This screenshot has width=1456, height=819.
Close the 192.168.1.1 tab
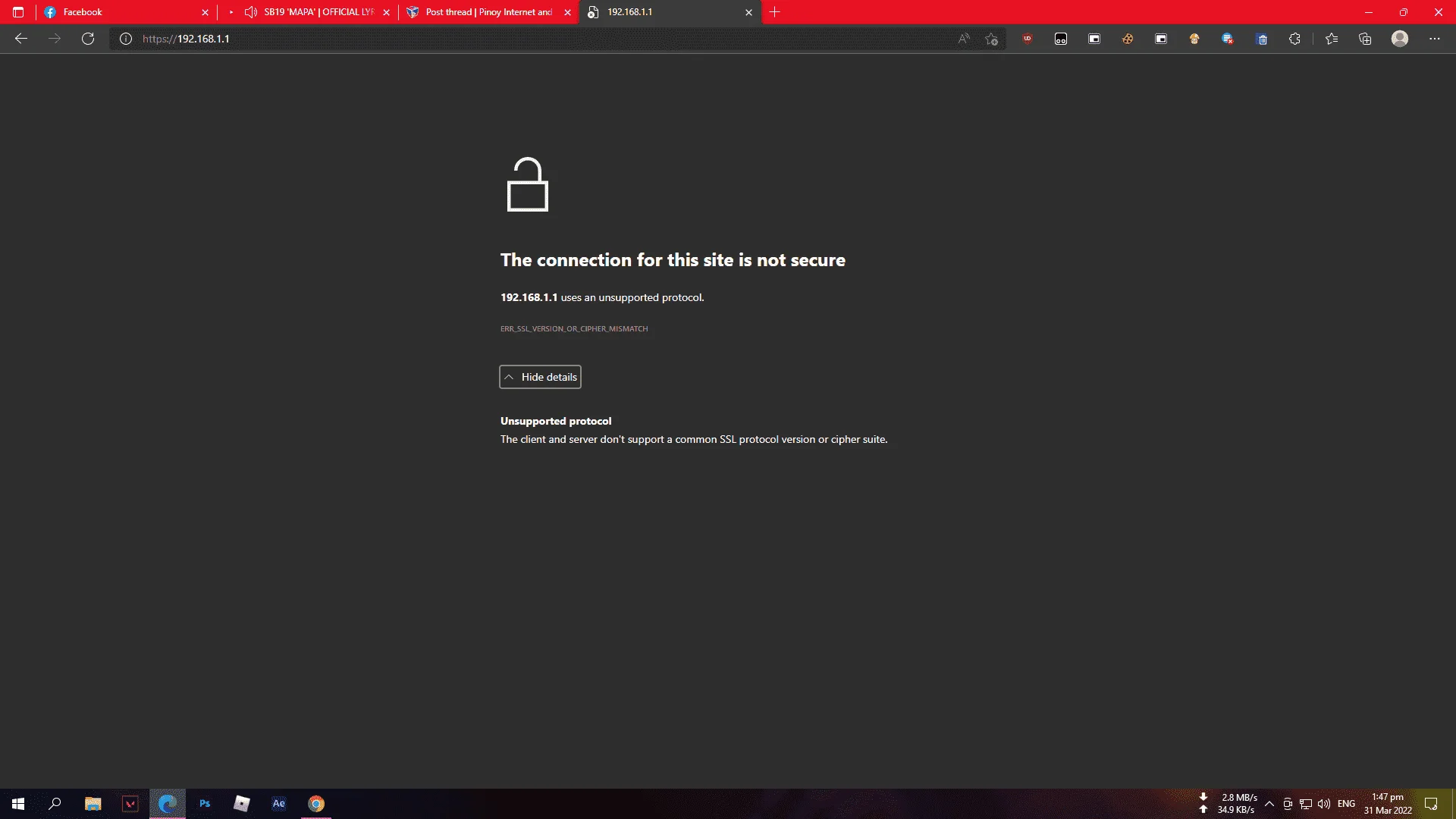[748, 12]
